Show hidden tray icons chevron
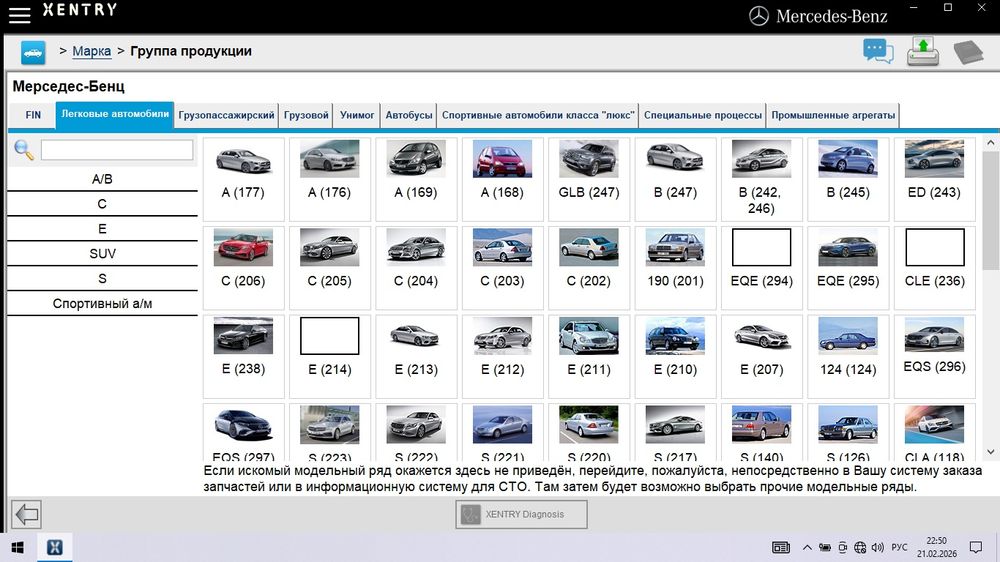Image resolution: width=1000 pixels, height=562 pixels. [x=807, y=547]
